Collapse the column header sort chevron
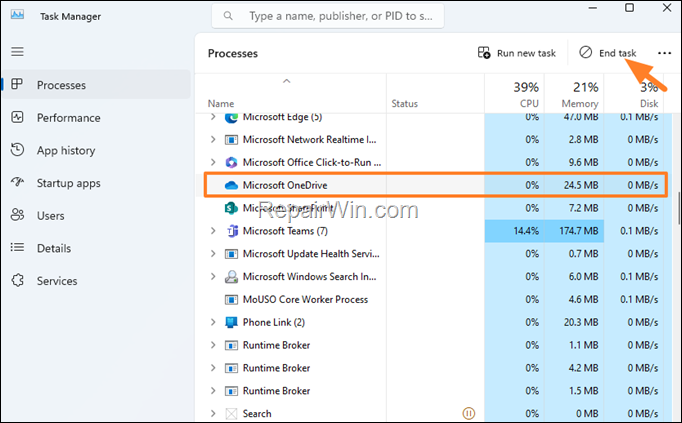Screen dimensions: 682x423 pos(287,81)
